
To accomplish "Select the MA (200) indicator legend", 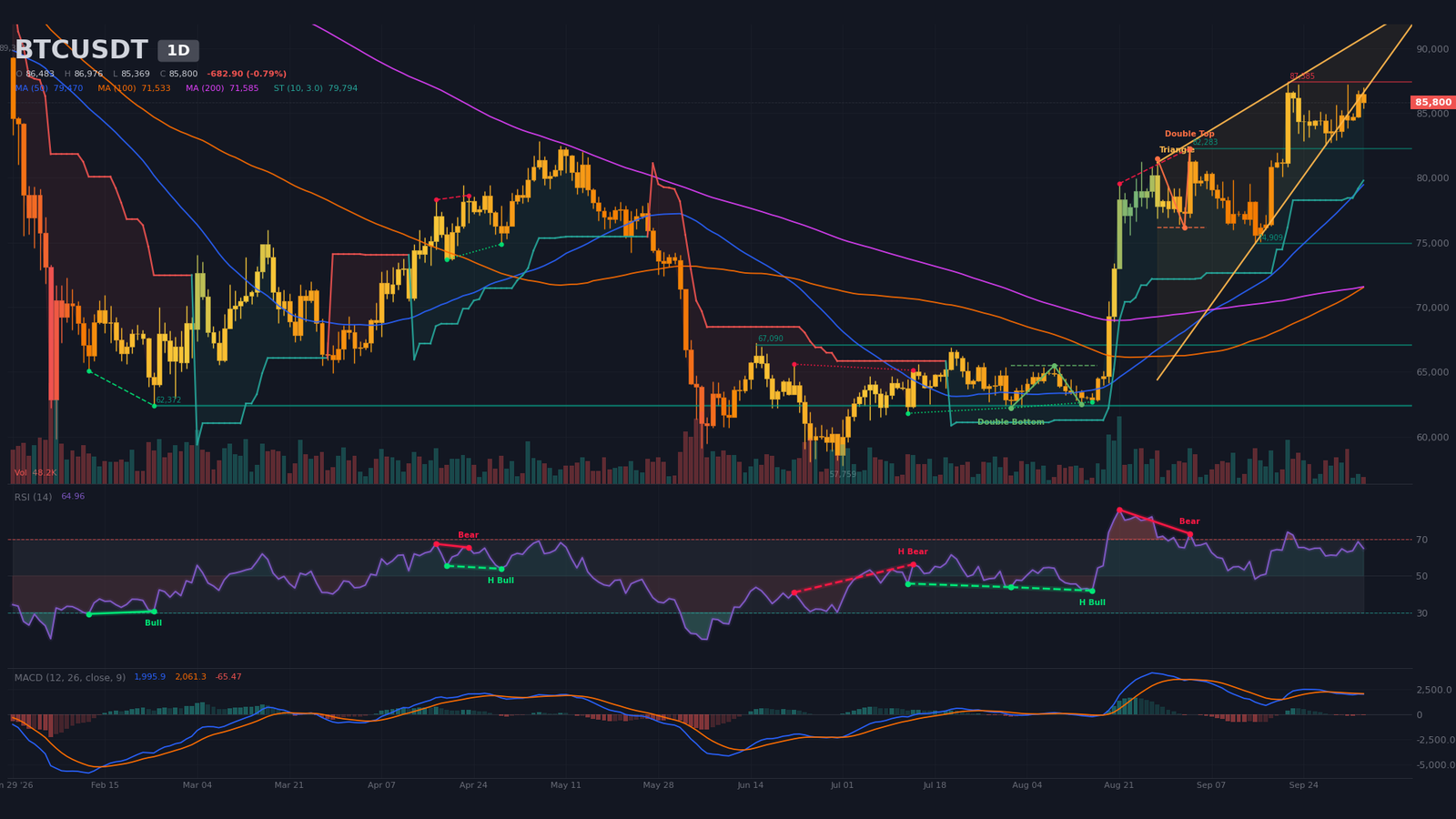I will click(222, 88).
